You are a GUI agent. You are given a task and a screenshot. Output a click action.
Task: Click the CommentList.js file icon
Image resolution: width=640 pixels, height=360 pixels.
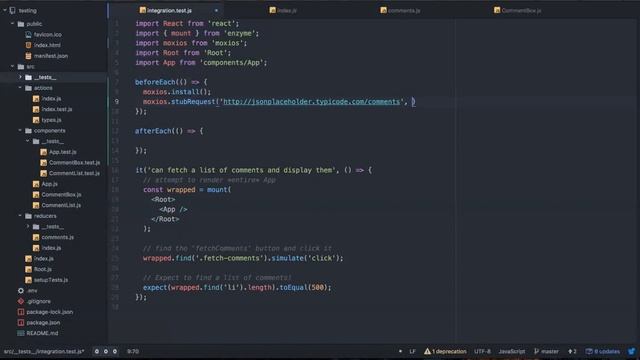click(x=36, y=205)
